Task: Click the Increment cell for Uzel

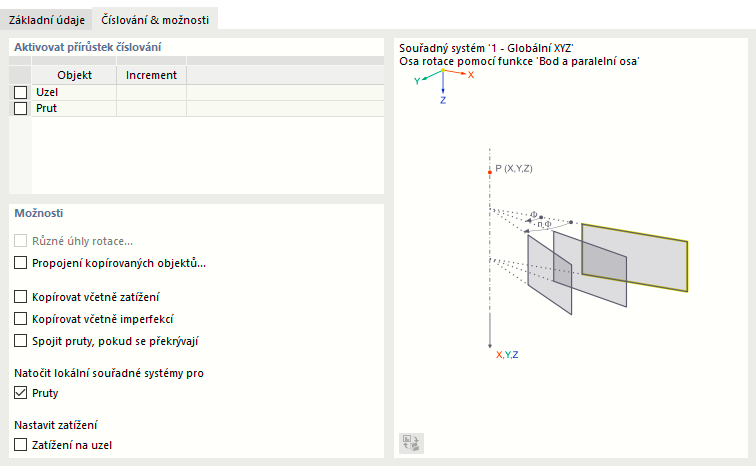Action: click(x=151, y=92)
